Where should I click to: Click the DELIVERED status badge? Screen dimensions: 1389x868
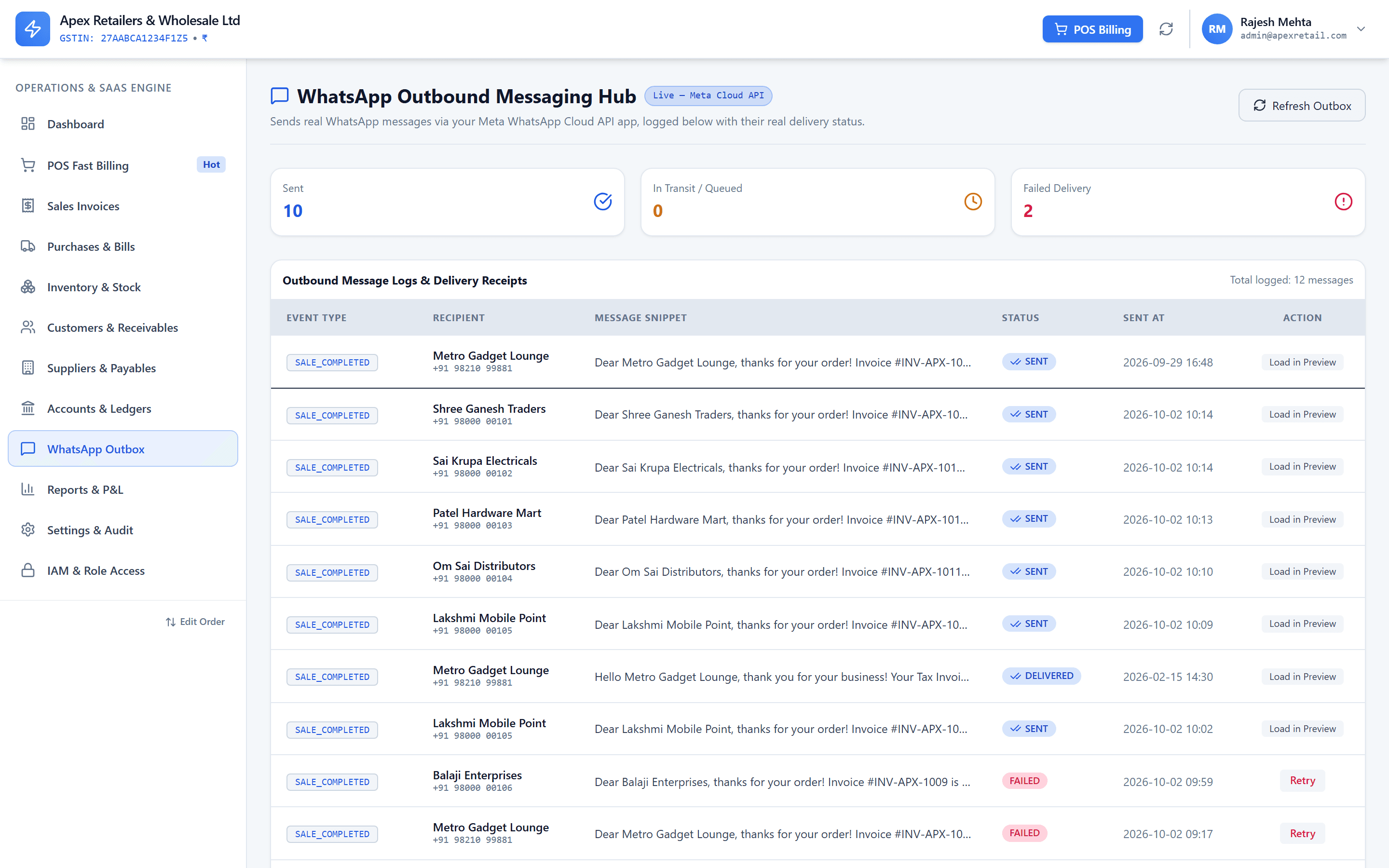tap(1042, 676)
